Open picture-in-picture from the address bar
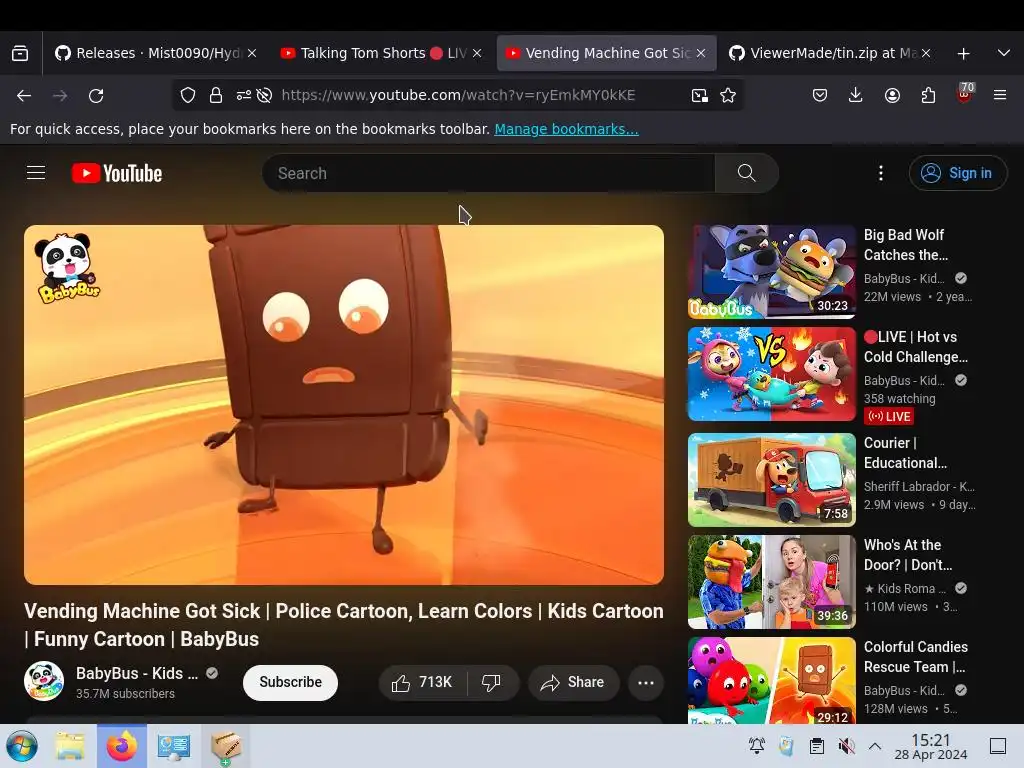The height and width of the screenshot is (768, 1024). point(699,95)
